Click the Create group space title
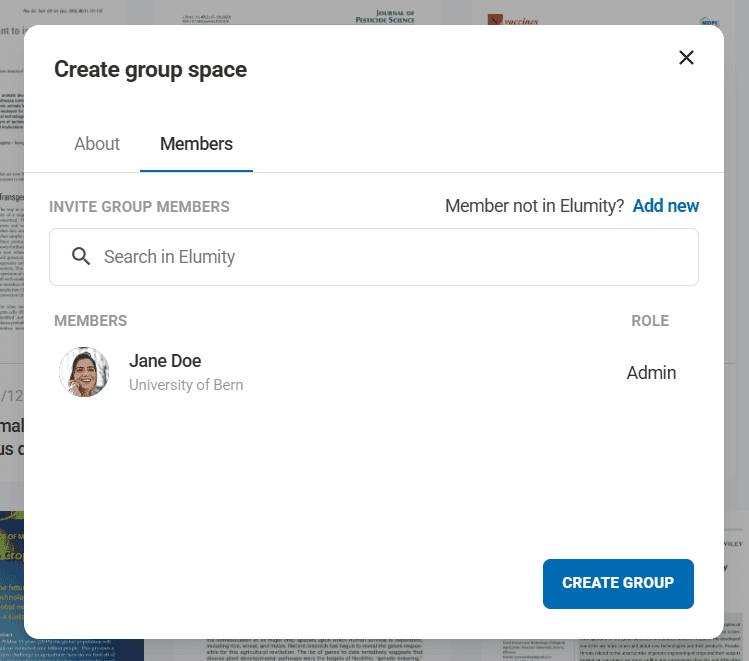The height and width of the screenshot is (661, 749). pyautogui.click(x=150, y=69)
